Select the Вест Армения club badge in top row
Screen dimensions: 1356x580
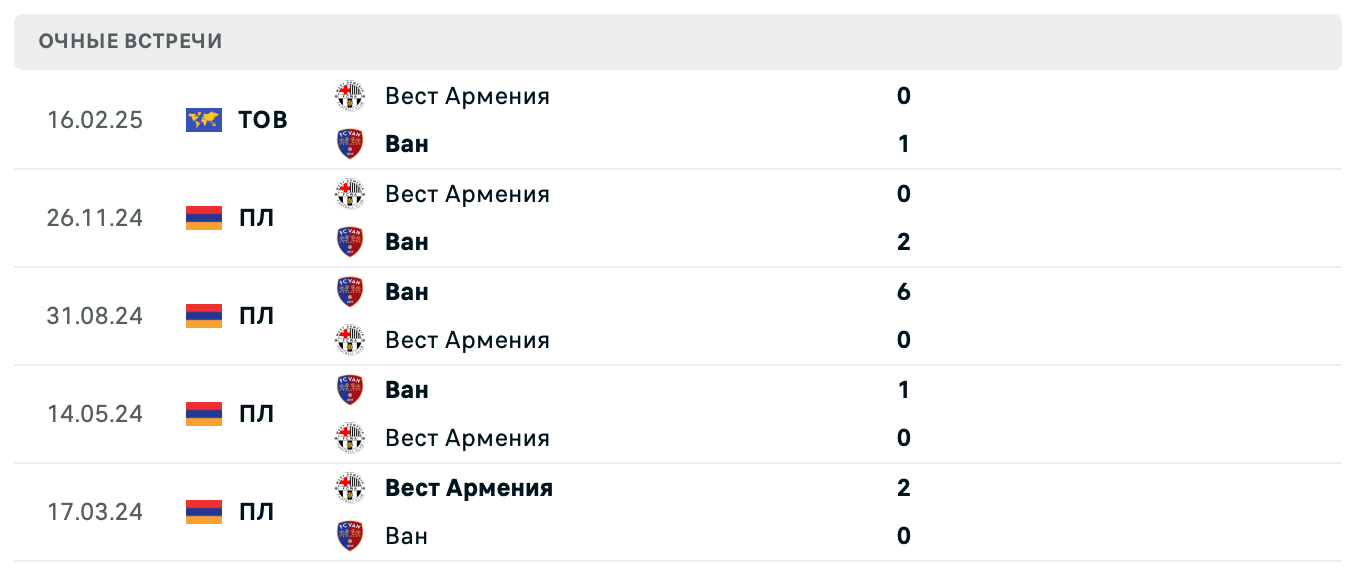click(x=348, y=95)
